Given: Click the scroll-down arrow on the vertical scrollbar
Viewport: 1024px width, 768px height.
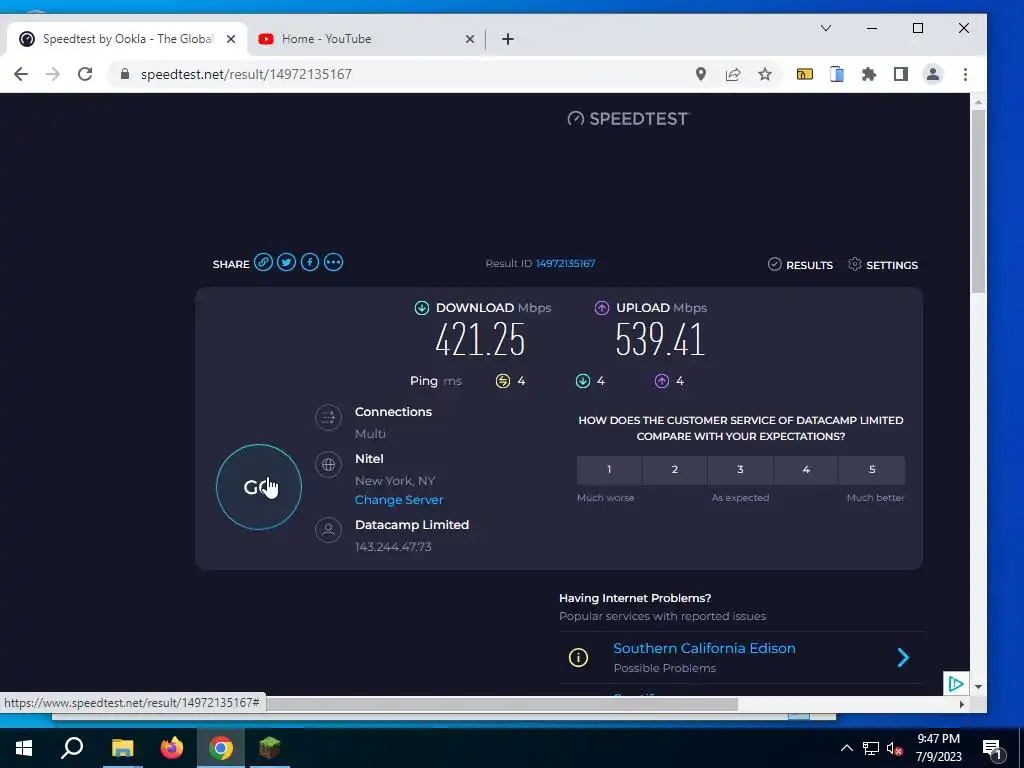Looking at the screenshot, I should (x=978, y=686).
